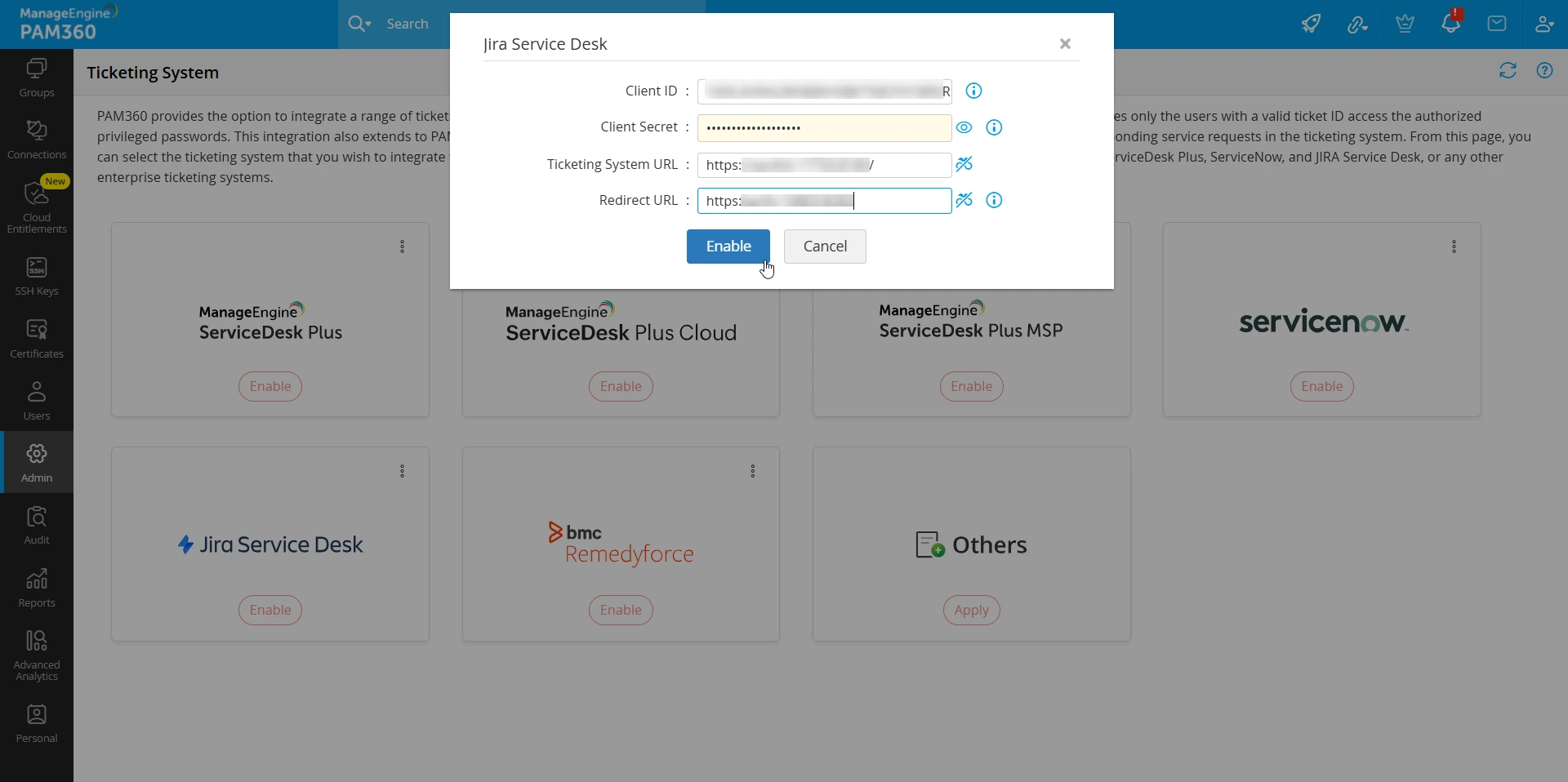The image size is (1568, 782).
Task: Open notifications via the bell icon
Action: point(1451,23)
